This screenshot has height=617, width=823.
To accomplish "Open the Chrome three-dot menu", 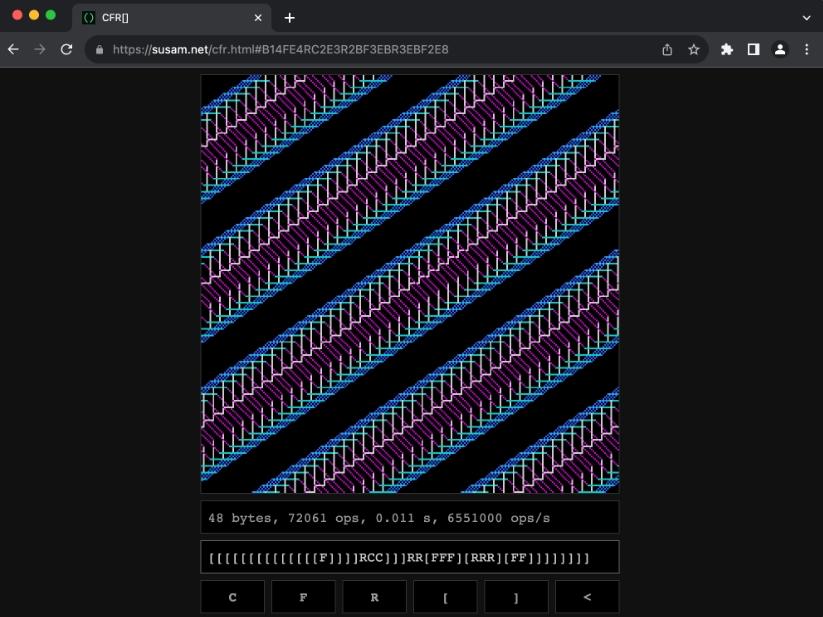I will (x=806, y=49).
